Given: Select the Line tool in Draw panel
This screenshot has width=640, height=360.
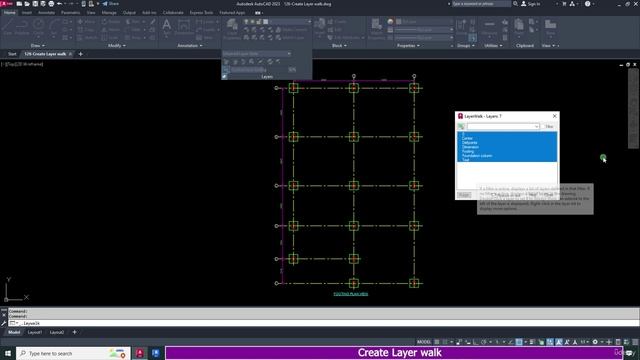Looking at the screenshot, I should click(7, 27).
